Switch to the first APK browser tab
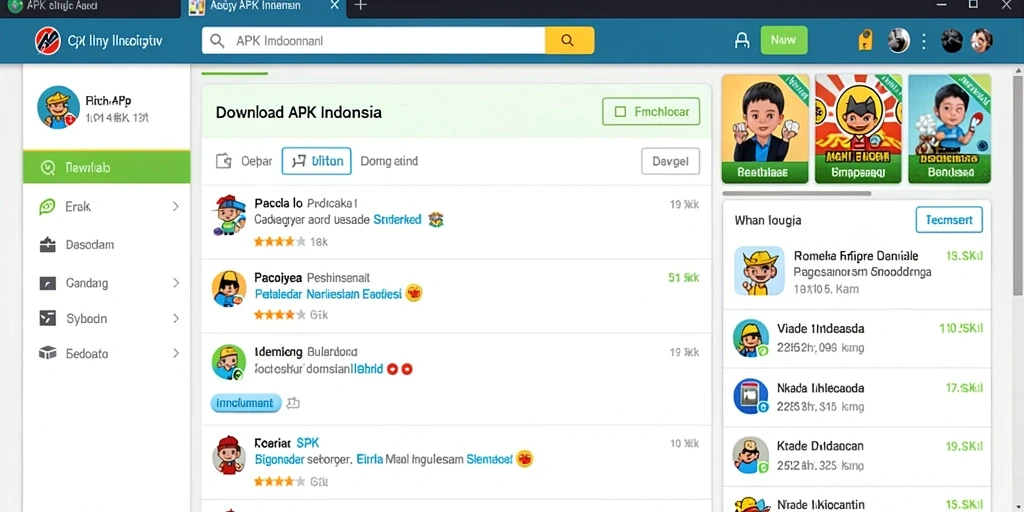 click(x=90, y=7)
